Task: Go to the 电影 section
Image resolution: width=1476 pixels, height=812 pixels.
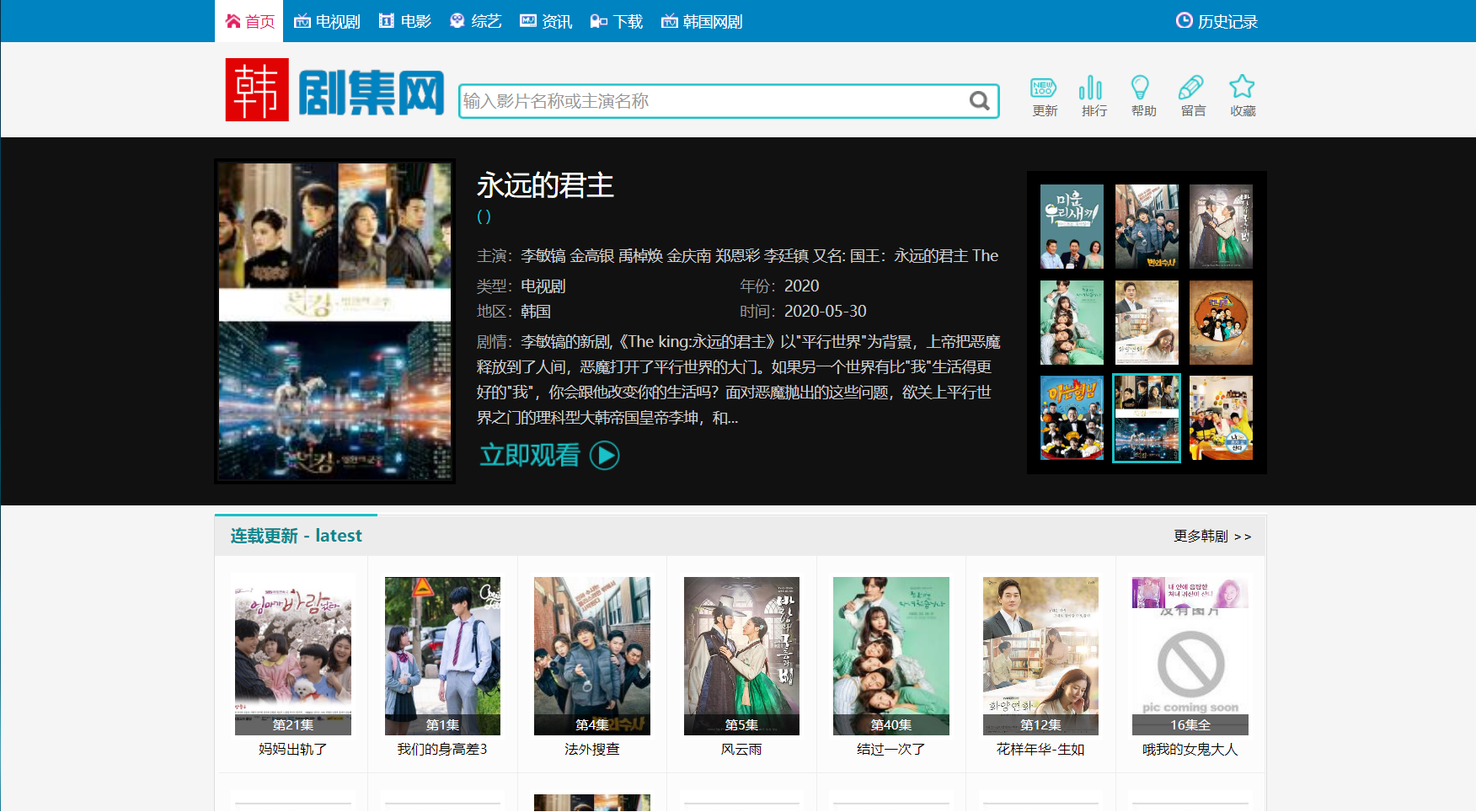Action: click(405, 21)
